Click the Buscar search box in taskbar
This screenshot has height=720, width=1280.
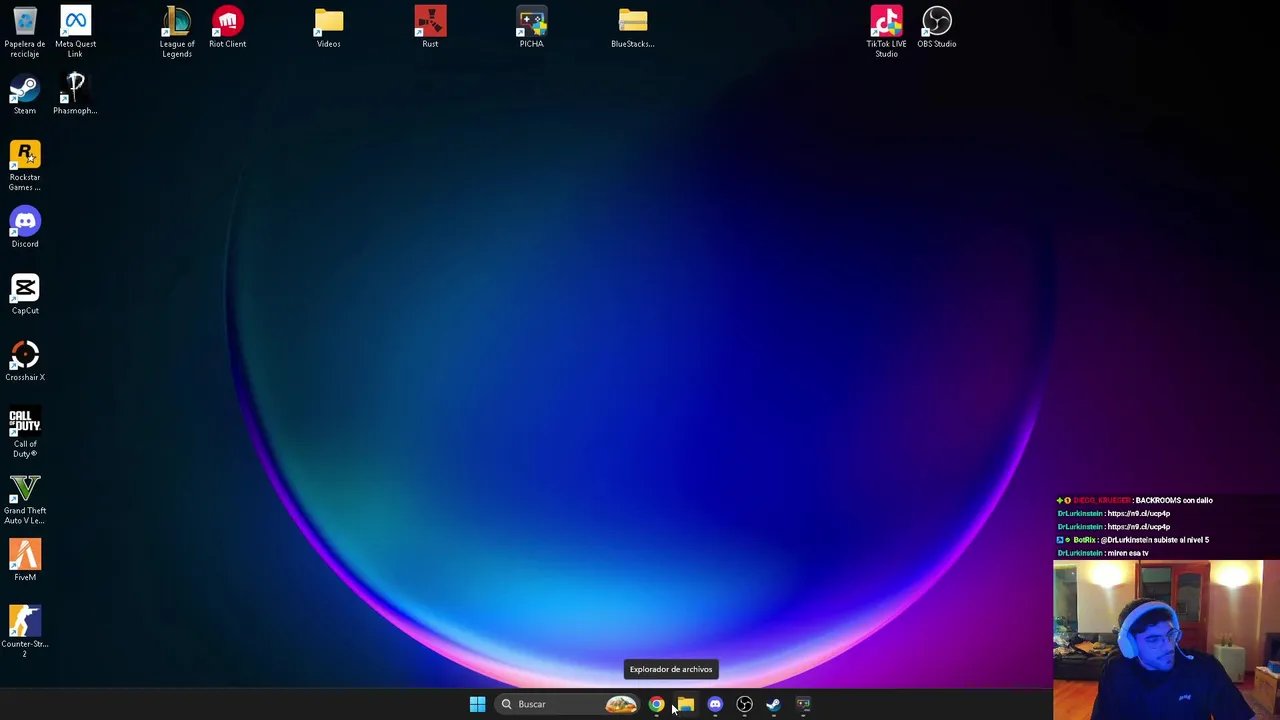(x=569, y=704)
